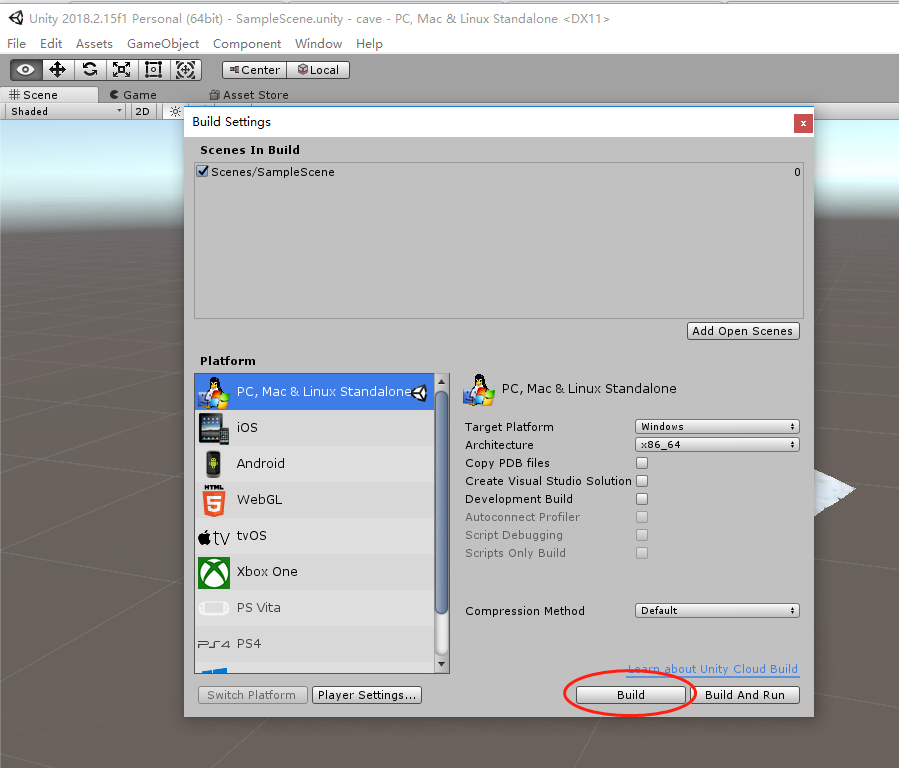Click the Autoconnect Profiler checkbox

(642, 516)
